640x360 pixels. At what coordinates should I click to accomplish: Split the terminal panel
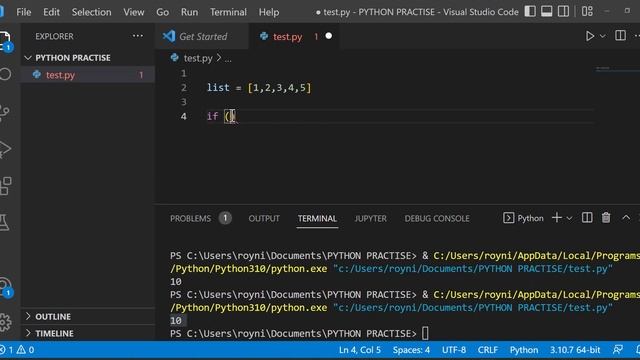coord(587,218)
